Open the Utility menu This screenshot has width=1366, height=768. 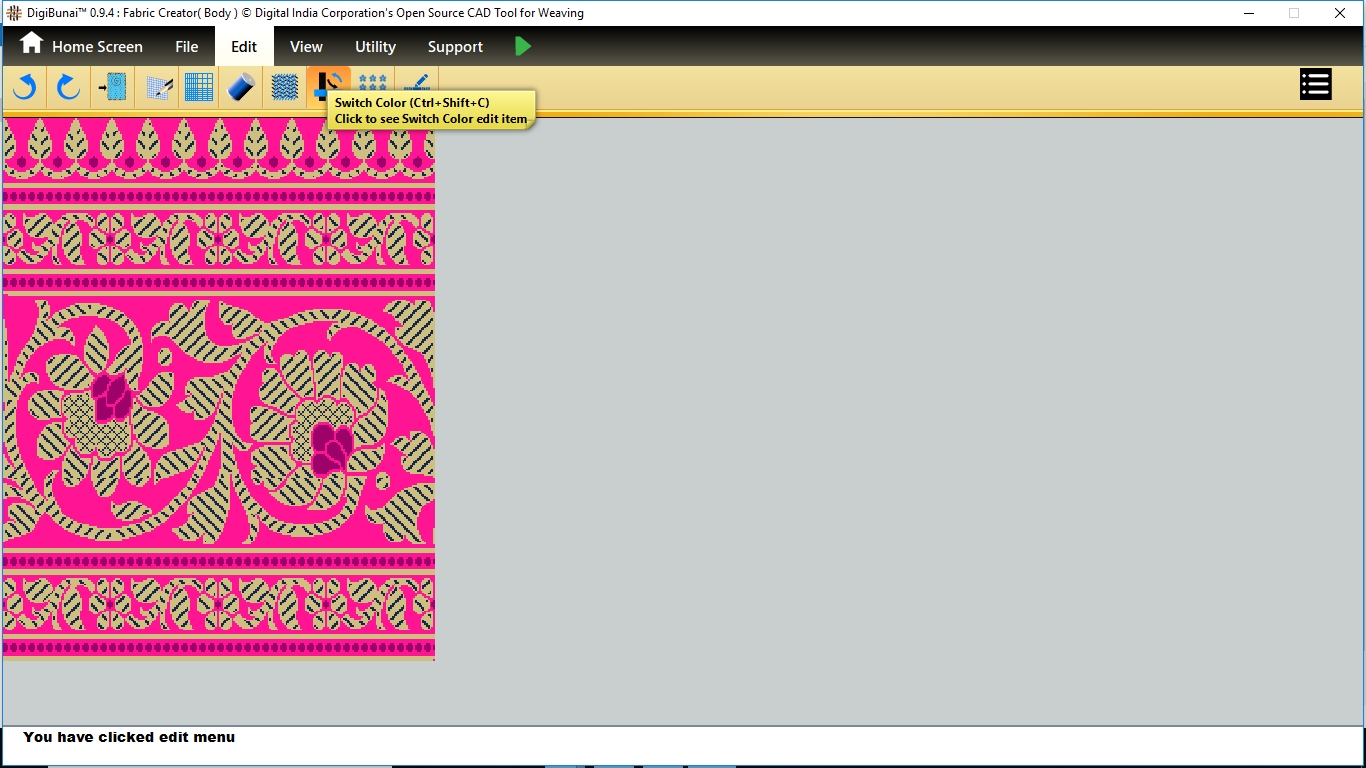[x=375, y=47]
